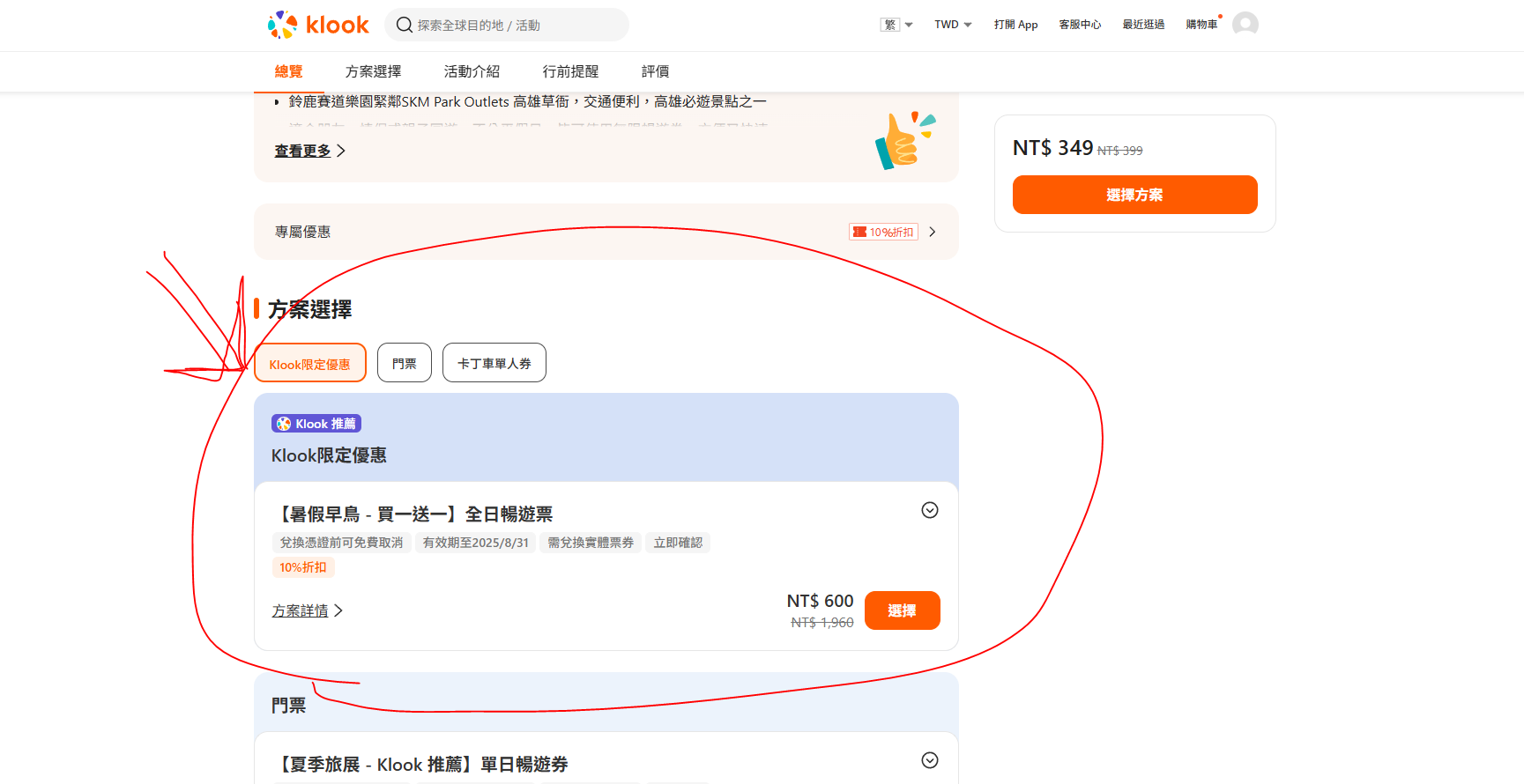1524x784 pixels.
Task: Open 打開 App link
Action: pyautogui.click(x=1015, y=25)
